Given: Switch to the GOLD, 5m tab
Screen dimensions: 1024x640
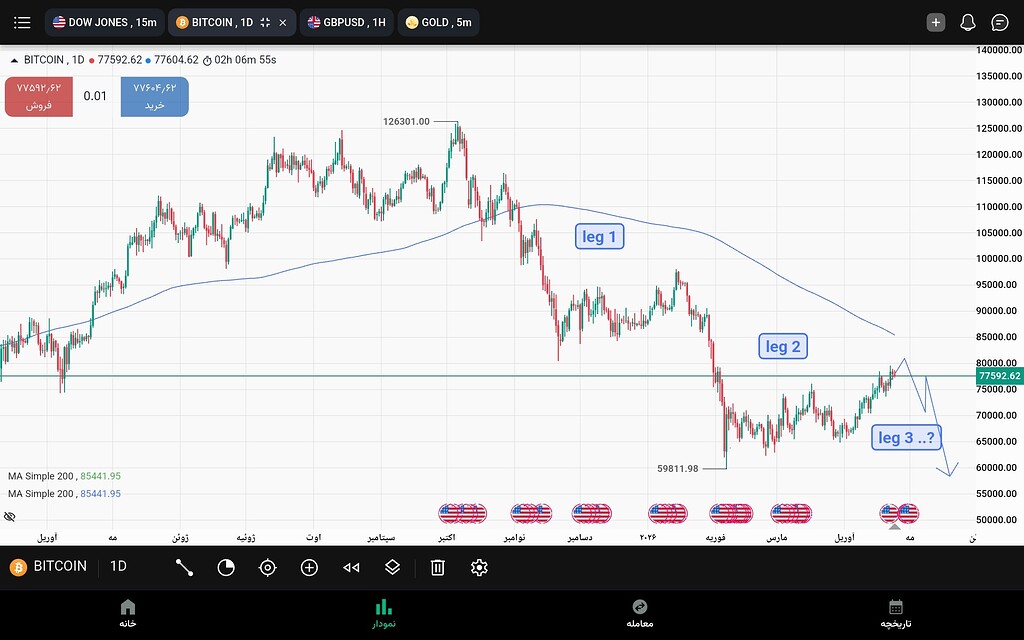Looking at the screenshot, I should point(438,22).
